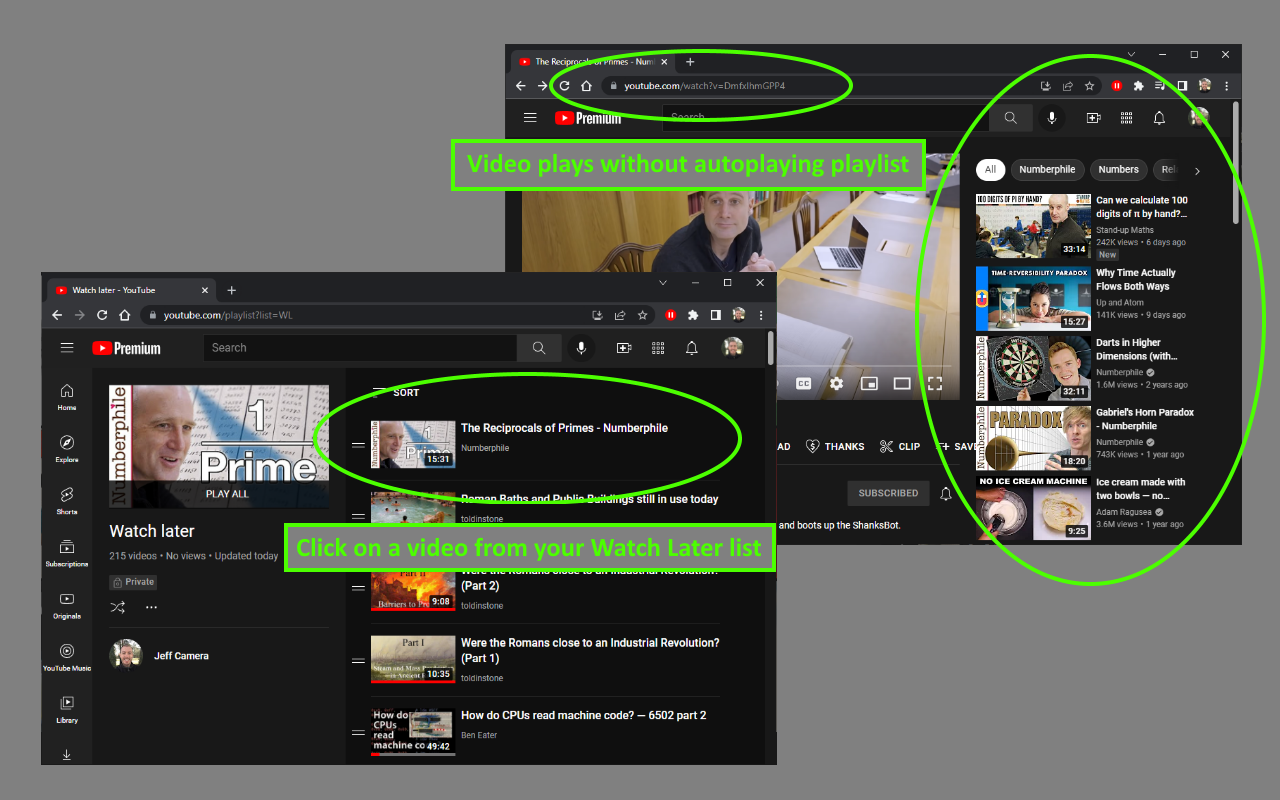Click the hamburger menu in Watch later window

point(67,348)
